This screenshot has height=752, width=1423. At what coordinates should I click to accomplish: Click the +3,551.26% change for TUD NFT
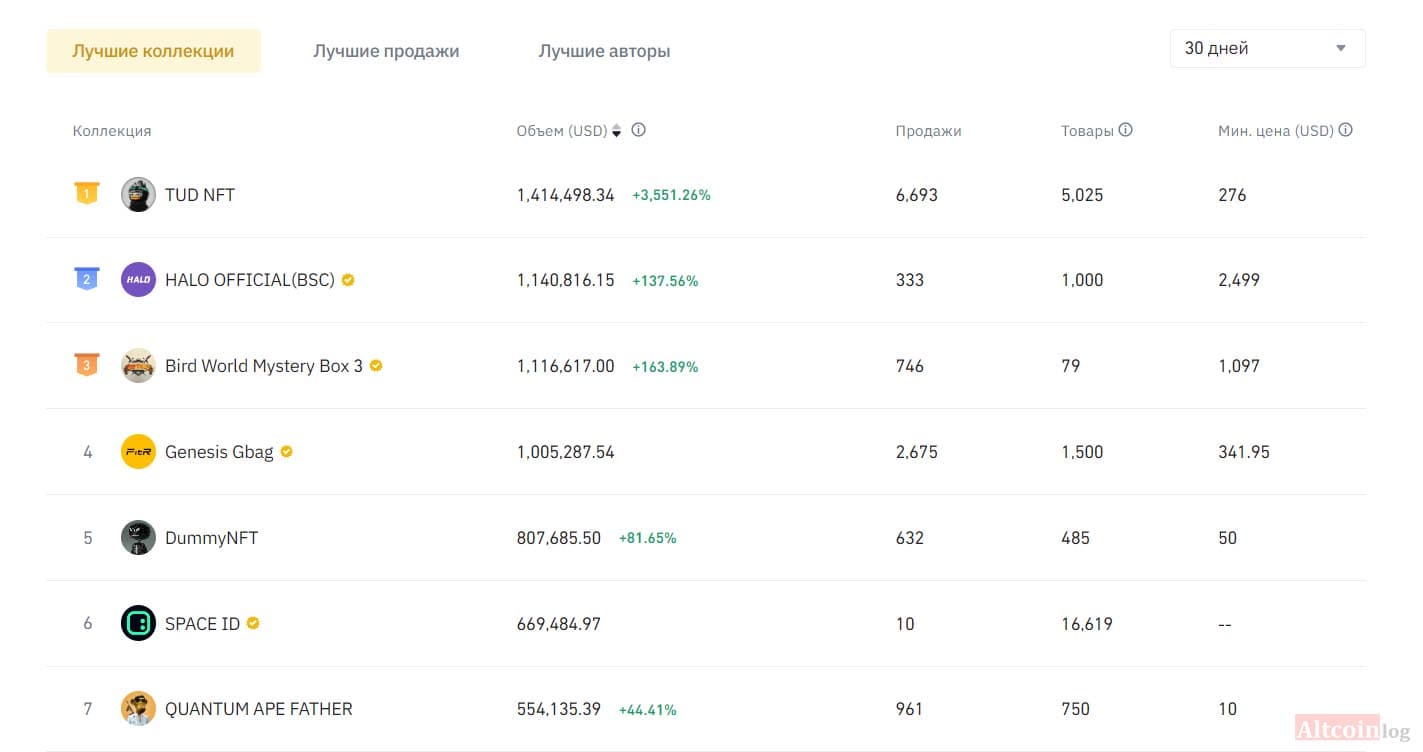(x=671, y=196)
